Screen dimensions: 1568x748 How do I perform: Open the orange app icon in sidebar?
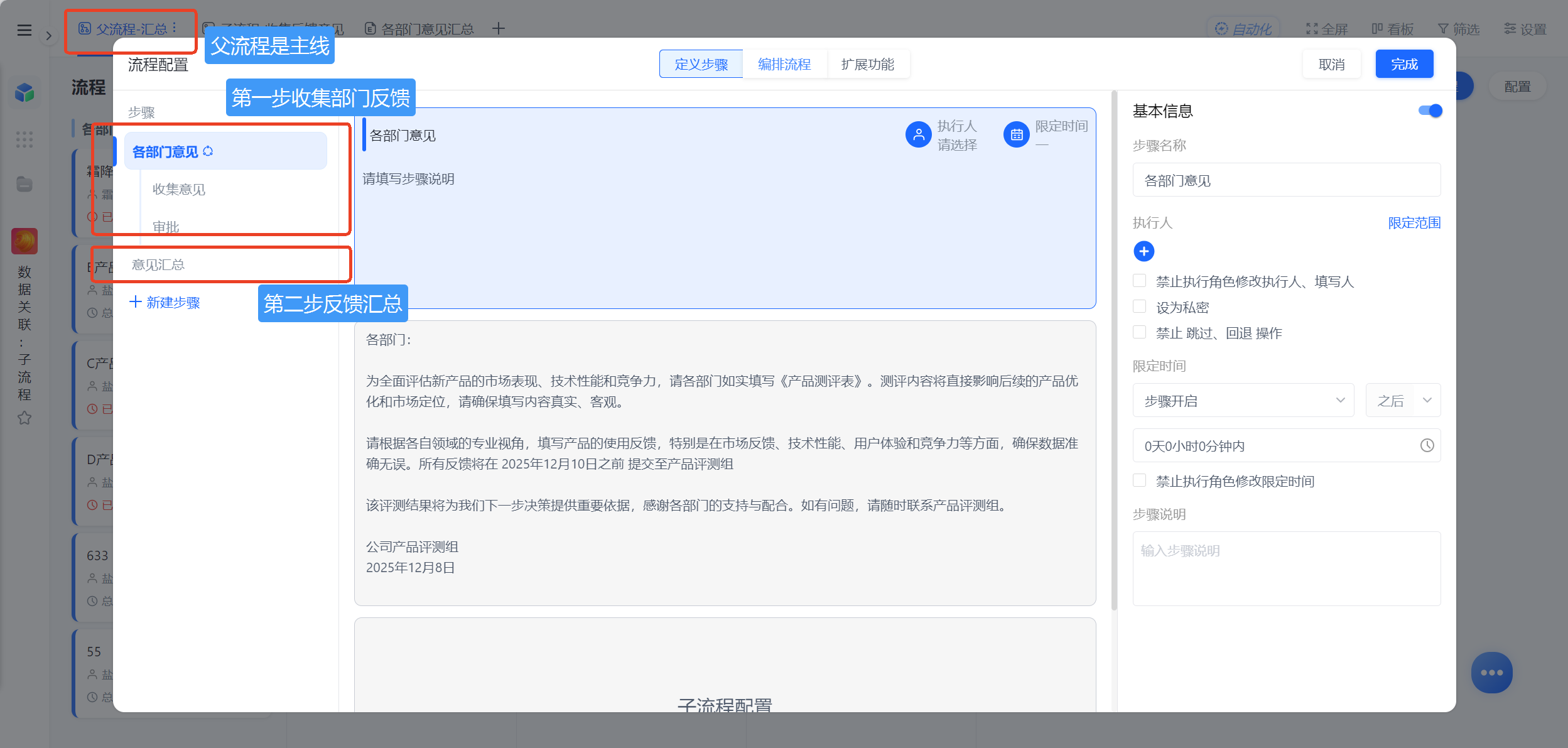(24, 241)
